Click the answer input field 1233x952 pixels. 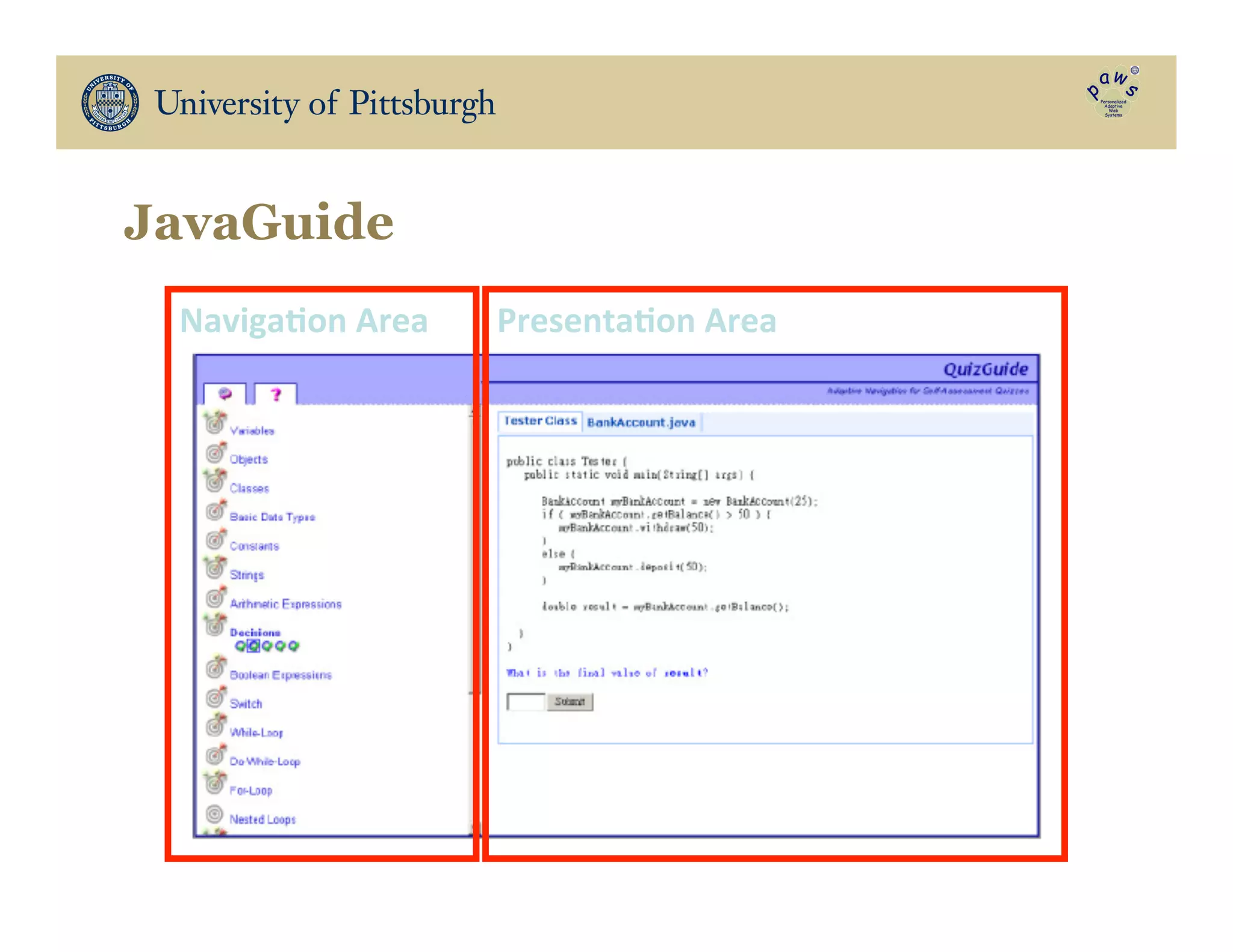click(x=526, y=702)
